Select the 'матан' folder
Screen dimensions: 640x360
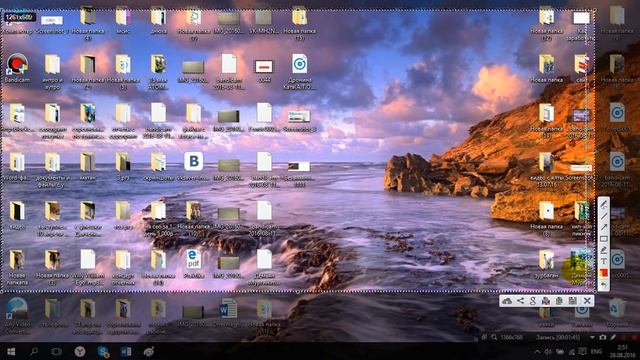[87, 166]
